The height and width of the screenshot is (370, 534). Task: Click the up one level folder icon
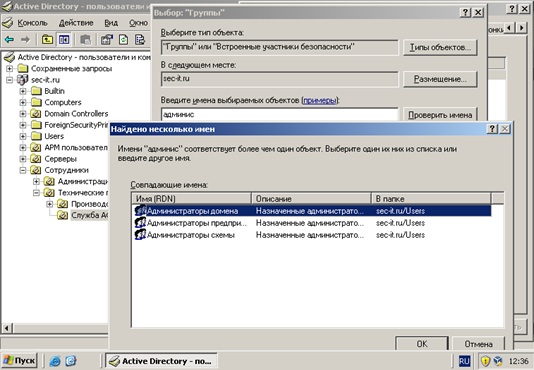click(x=47, y=40)
